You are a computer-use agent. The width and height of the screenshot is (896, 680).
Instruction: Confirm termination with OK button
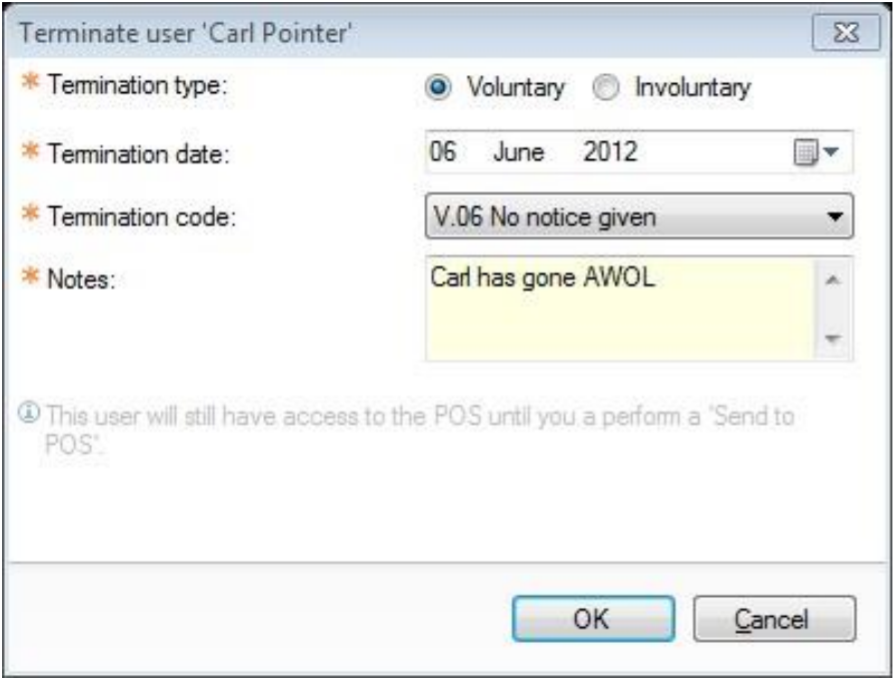[590, 618]
